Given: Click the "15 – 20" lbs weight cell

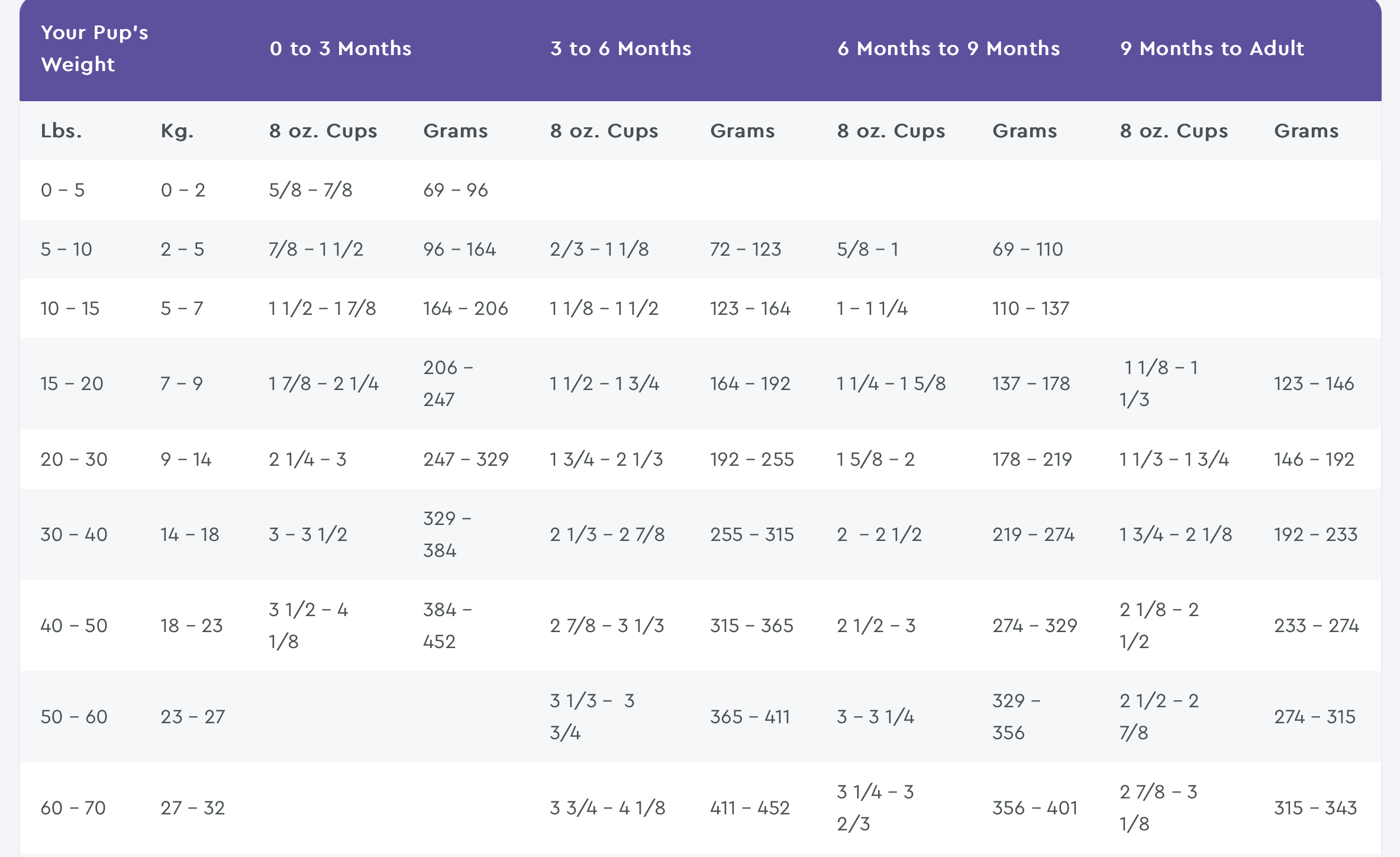Looking at the screenshot, I should coord(72,384).
